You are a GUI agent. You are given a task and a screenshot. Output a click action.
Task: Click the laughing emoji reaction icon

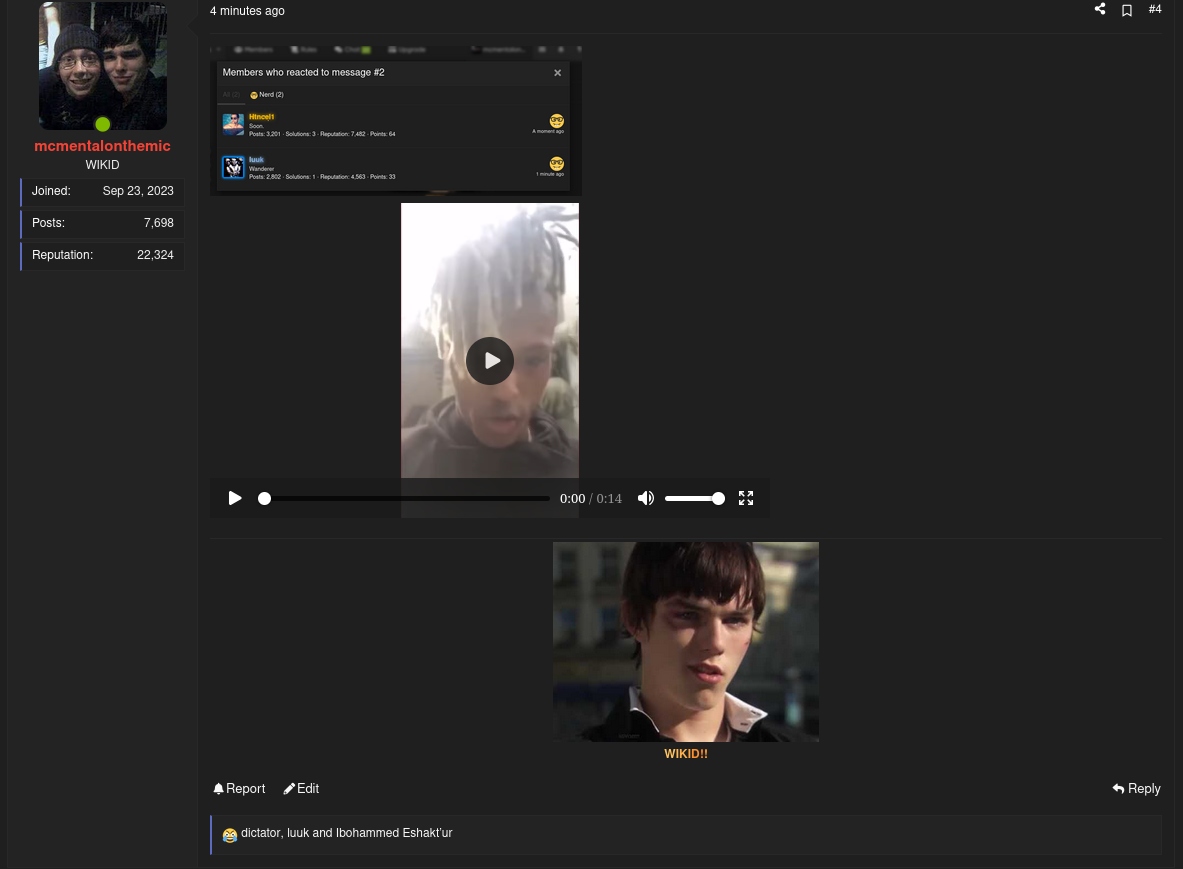[x=230, y=835]
